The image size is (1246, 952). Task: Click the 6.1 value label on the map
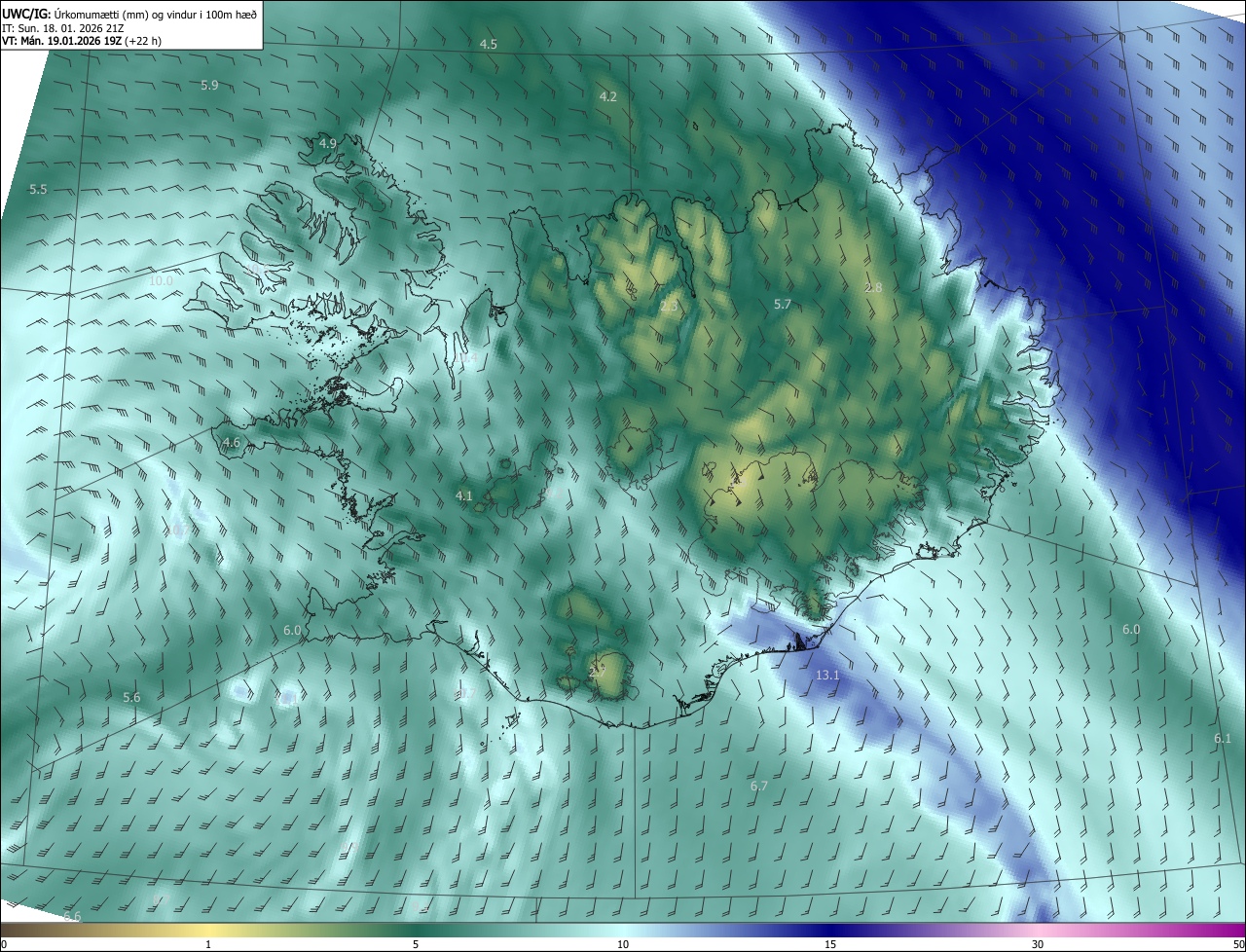[1223, 740]
